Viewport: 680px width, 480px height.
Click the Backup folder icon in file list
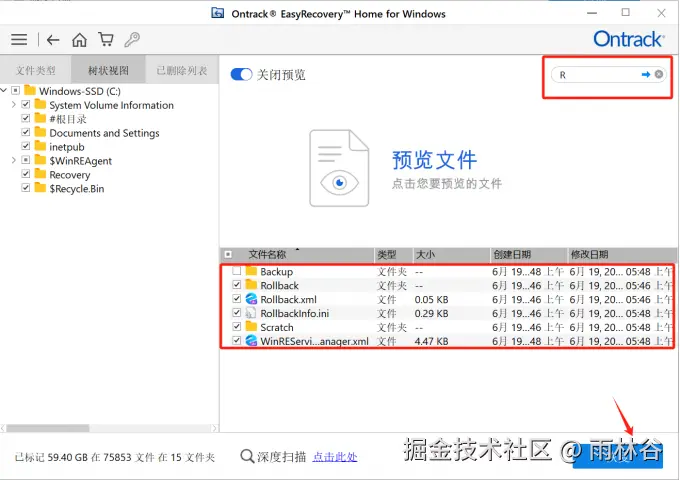[251, 271]
